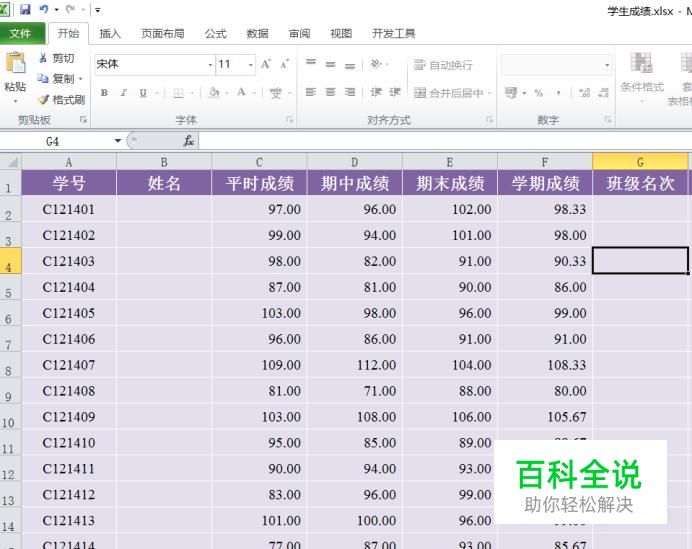
Task: Select column G header
Action: coord(640,162)
